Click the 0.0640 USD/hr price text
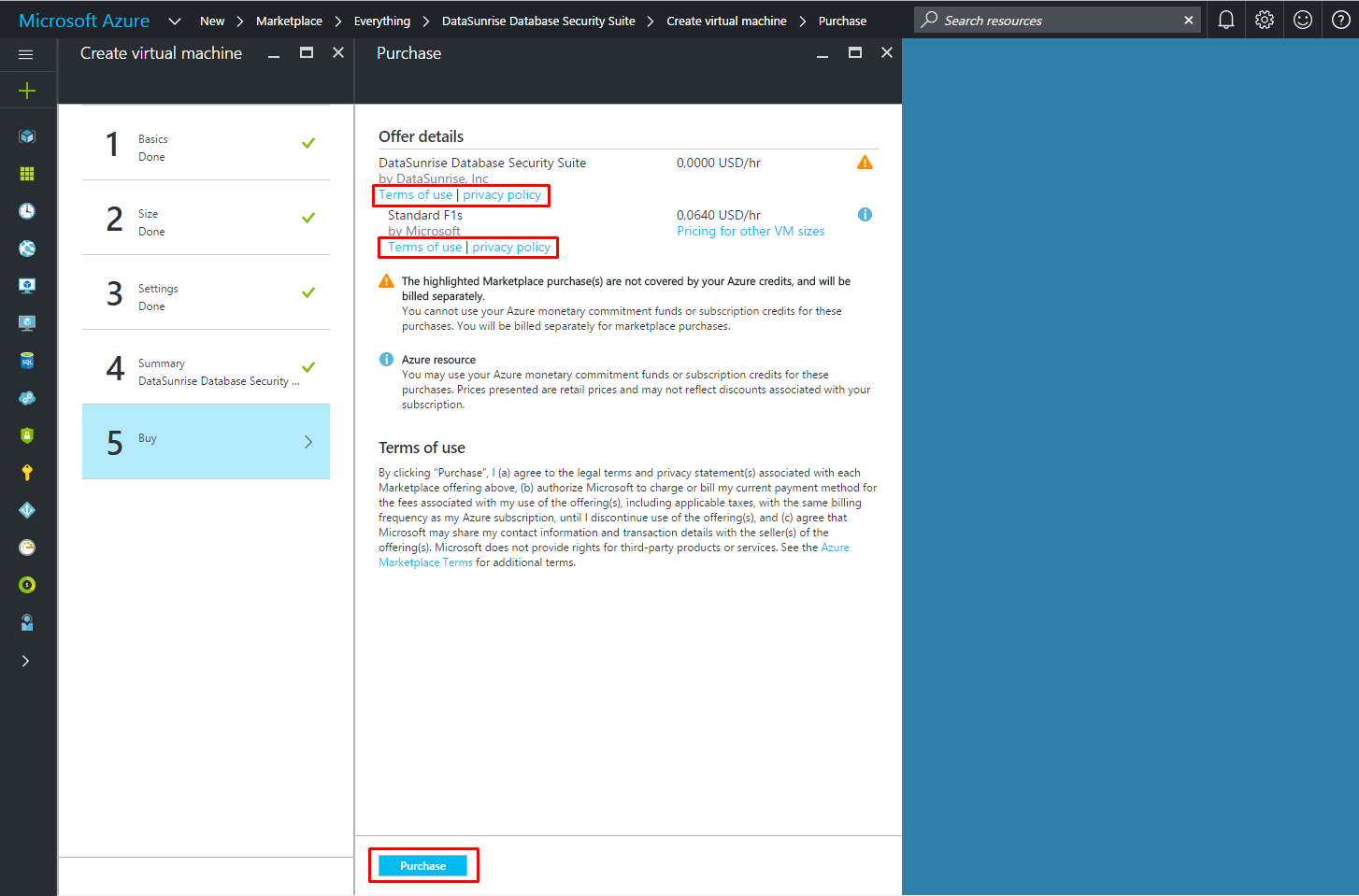 tap(719, 215)
